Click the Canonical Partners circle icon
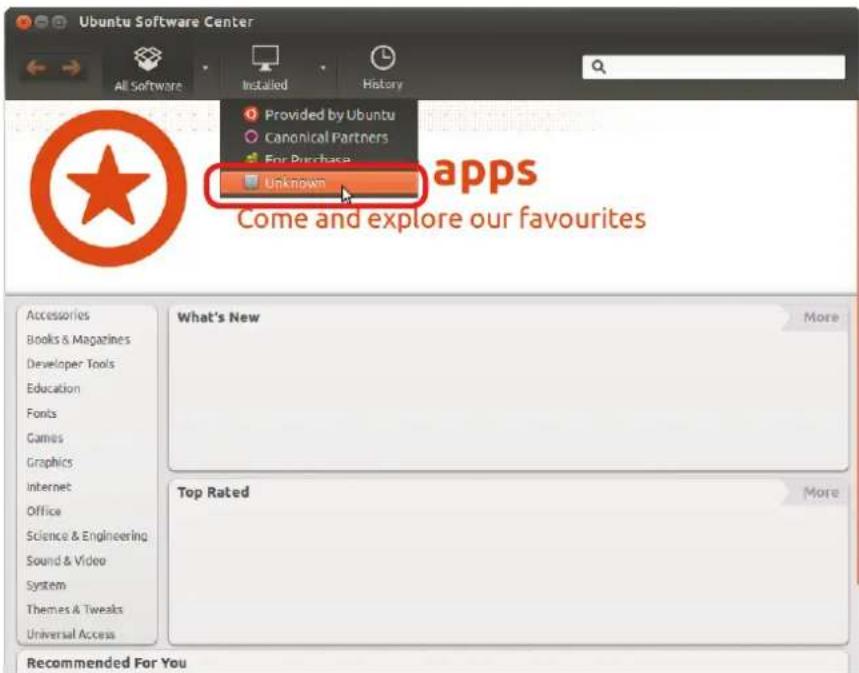The image size is (859, 673). click(x=251, y=136)
